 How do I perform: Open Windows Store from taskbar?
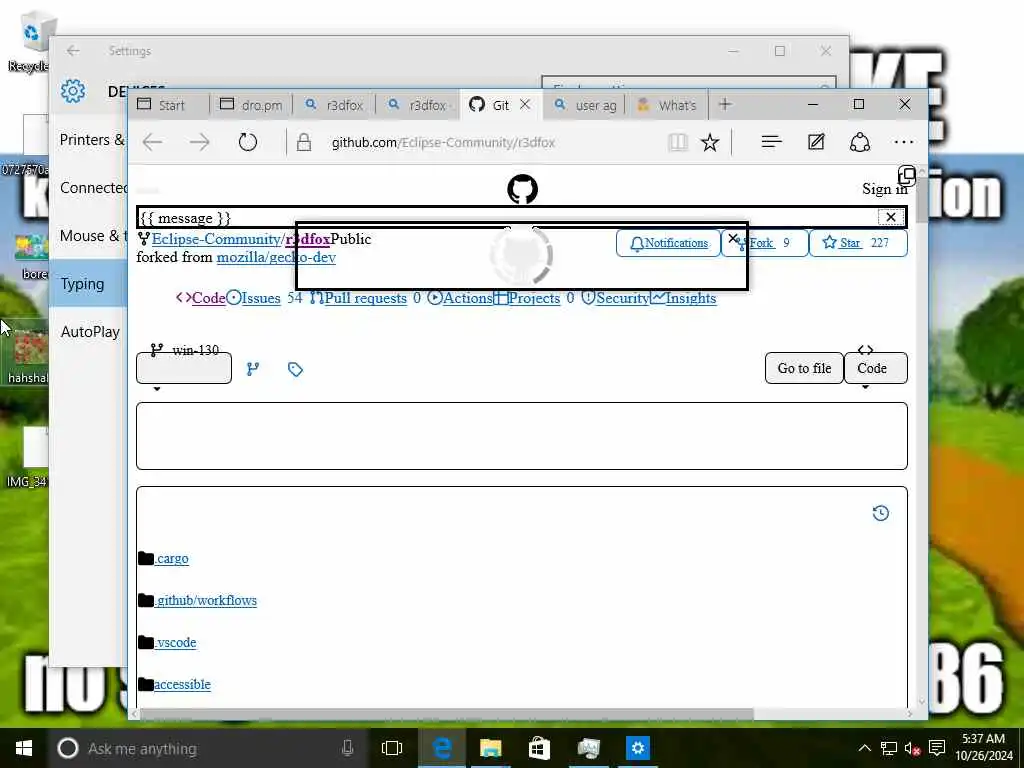pyautogui.click(x=539, y=748)
